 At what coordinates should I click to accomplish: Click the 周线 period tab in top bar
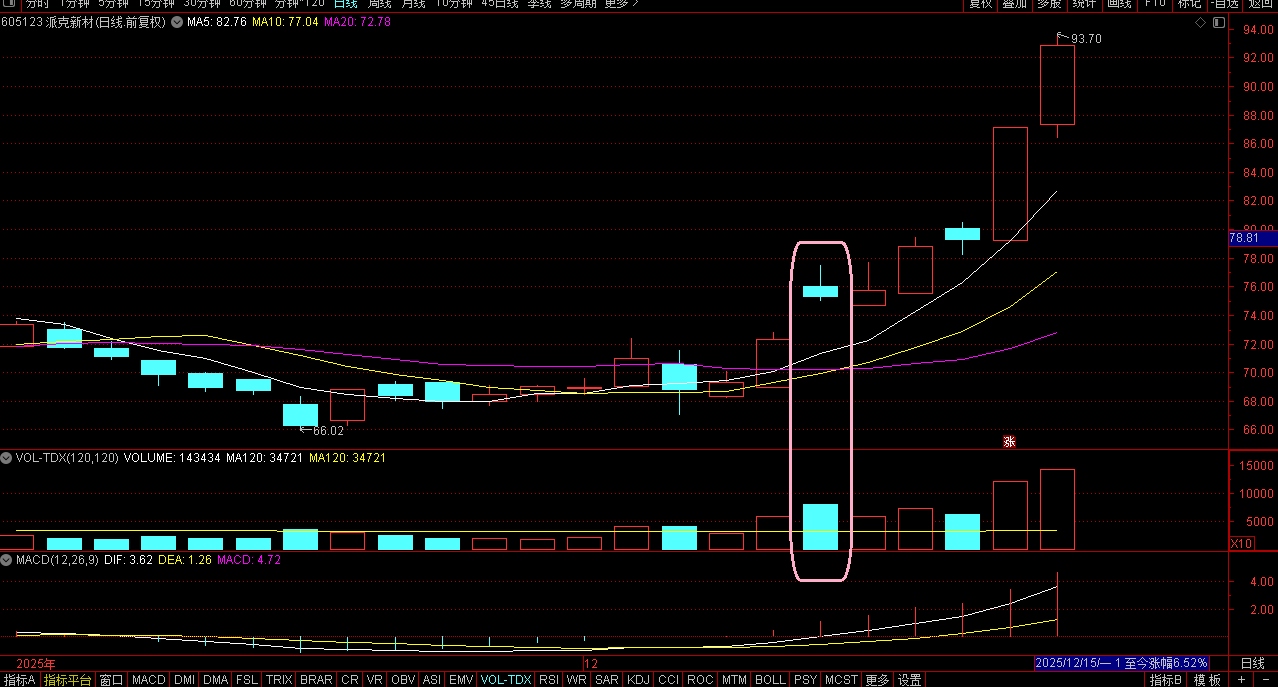pos(379,4)
